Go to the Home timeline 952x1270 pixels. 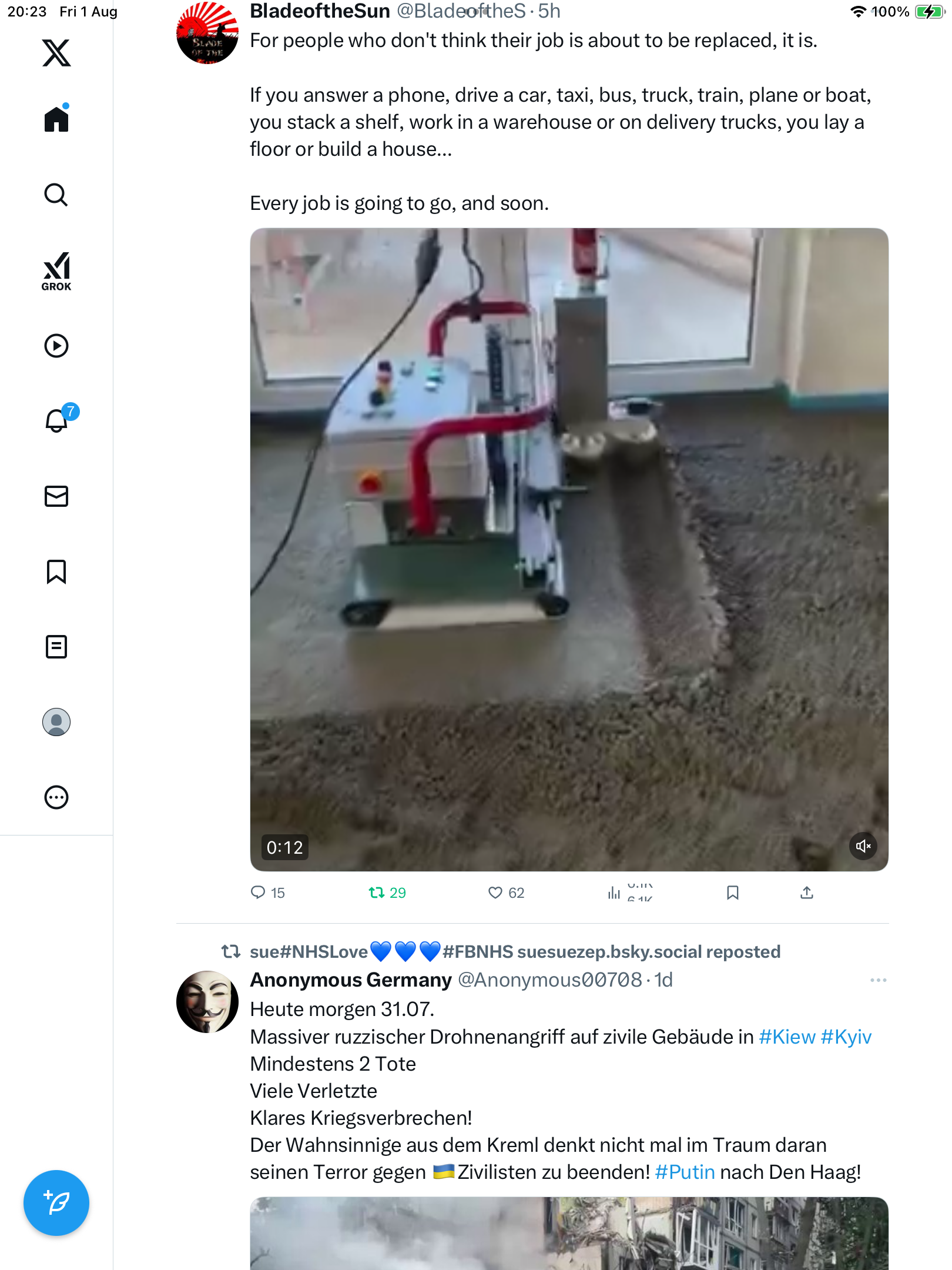pos(56,119)
